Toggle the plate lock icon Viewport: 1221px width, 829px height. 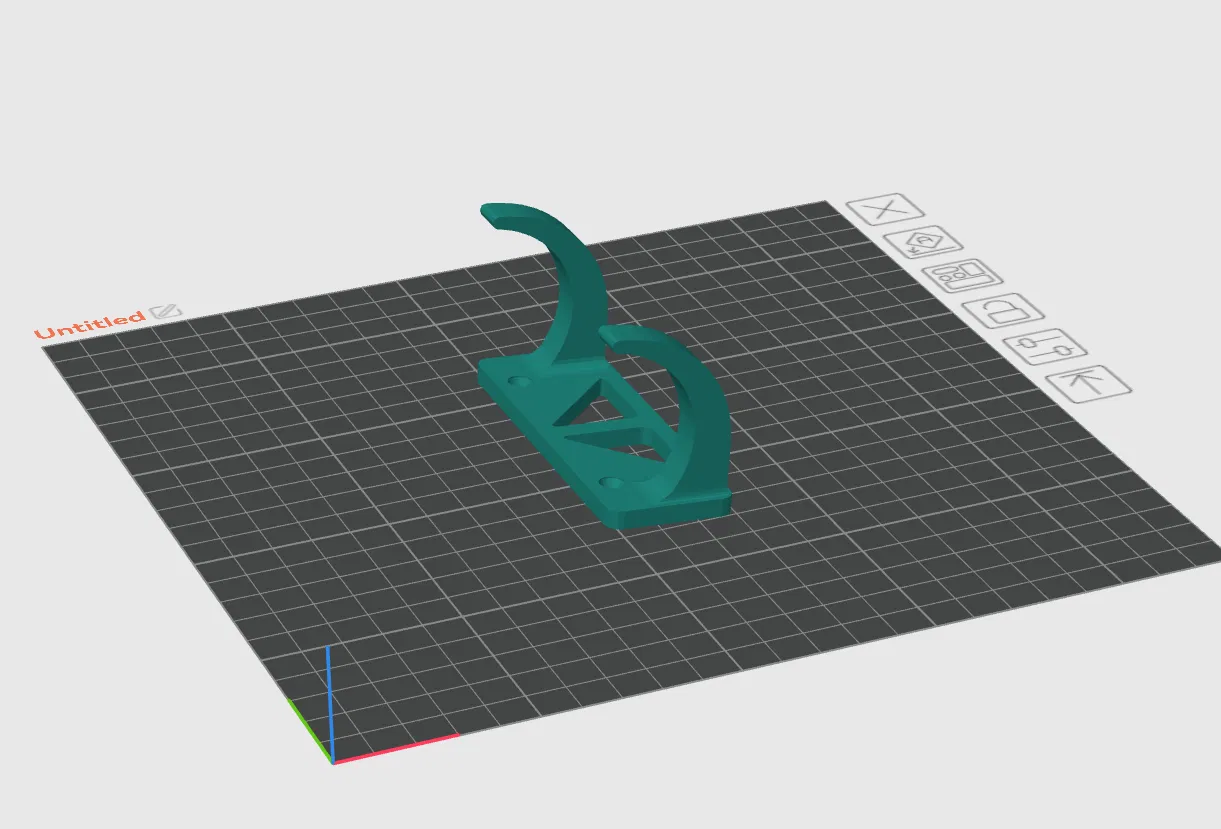[1003, 312]
